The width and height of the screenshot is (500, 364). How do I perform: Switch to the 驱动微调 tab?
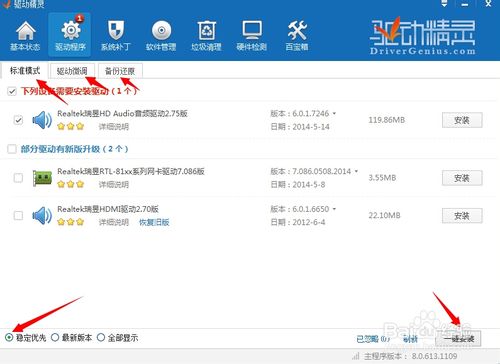[x=72, y=71]
